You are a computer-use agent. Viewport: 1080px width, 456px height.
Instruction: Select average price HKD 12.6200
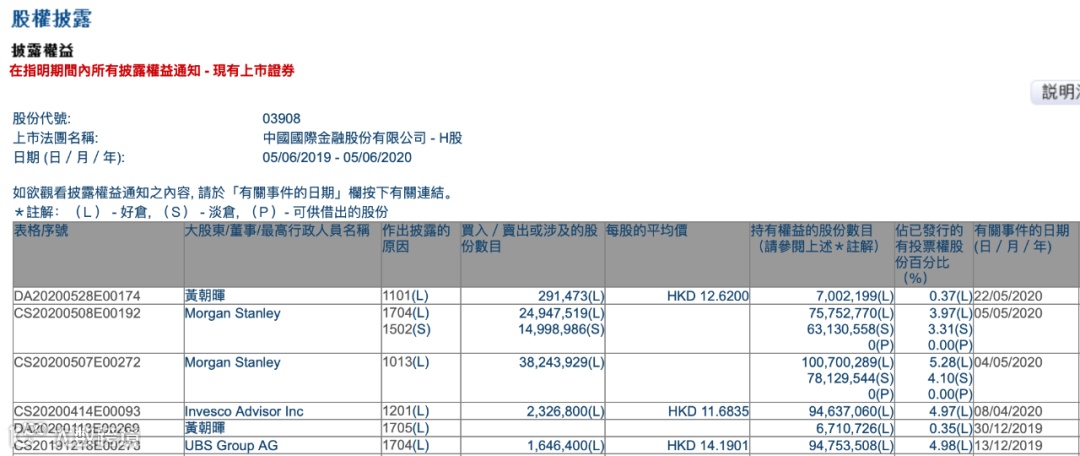tap(708, 297)
